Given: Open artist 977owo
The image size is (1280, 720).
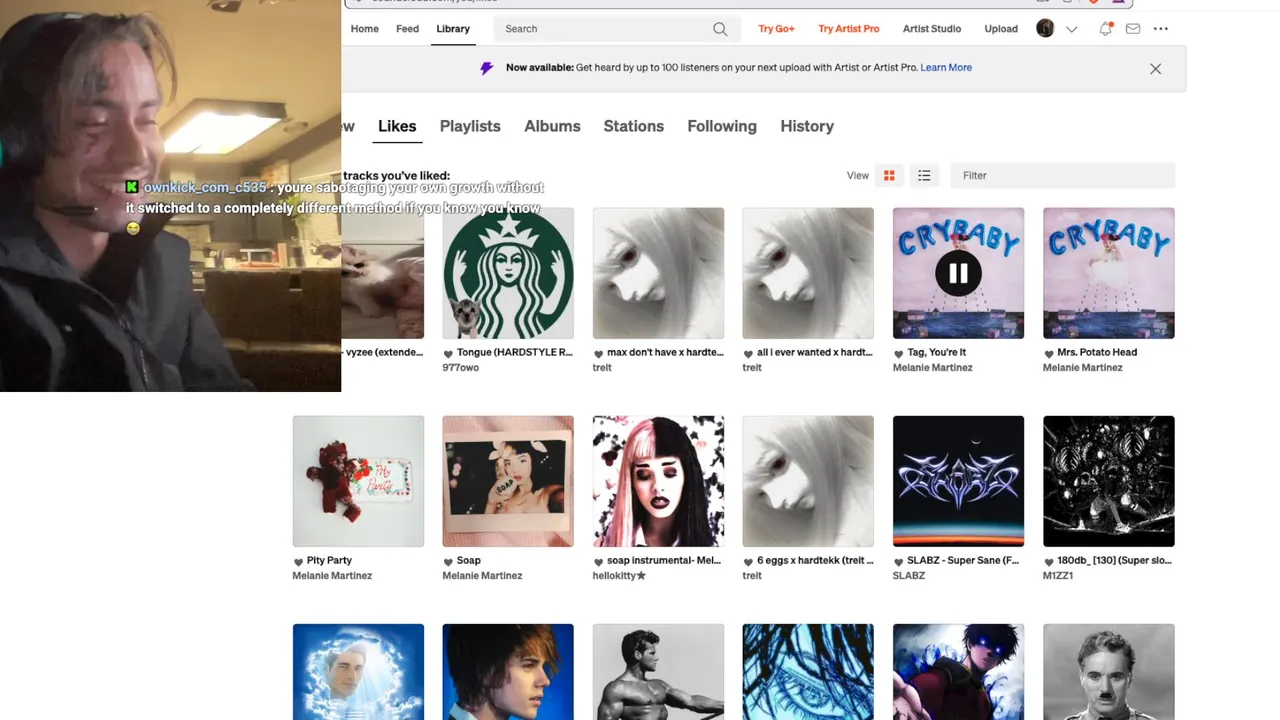Looking at the screenshot, I should pyautogui.click(x=461, y=368).
